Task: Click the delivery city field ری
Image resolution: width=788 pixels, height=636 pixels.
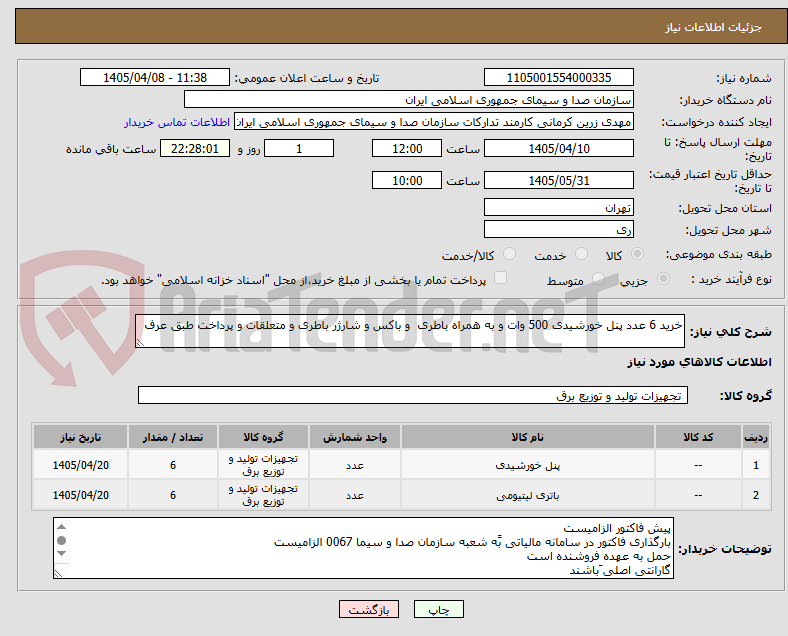Action: click(559, 229)
